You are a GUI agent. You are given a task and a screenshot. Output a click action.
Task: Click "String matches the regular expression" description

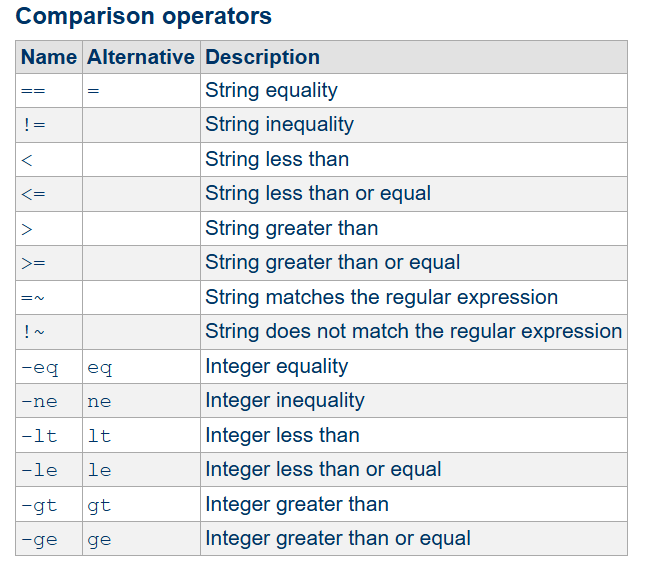[381, 298]
